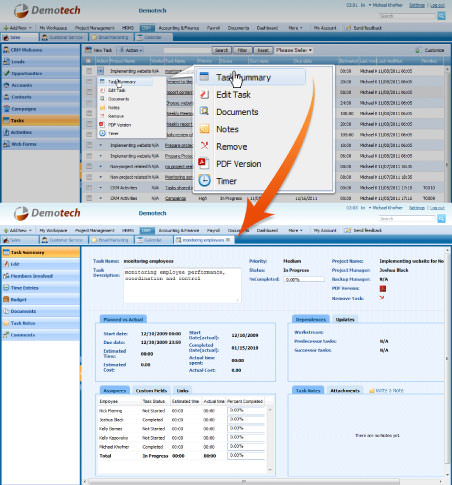Tick the checkbox of the first Implementing website row
452x485 pixels.
(x=89, y=71)
